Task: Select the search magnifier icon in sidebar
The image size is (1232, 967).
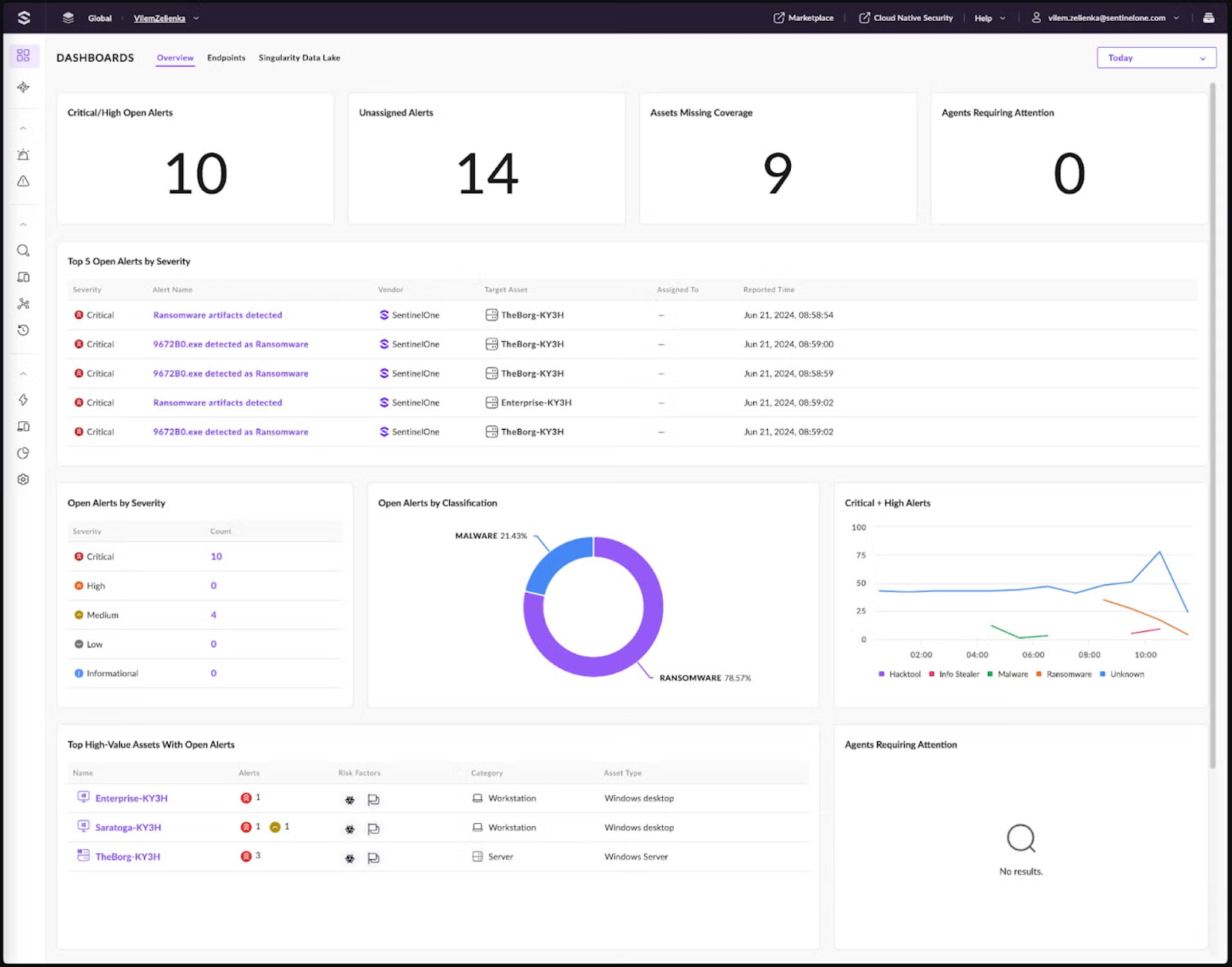Action: (x=23, y=250)
